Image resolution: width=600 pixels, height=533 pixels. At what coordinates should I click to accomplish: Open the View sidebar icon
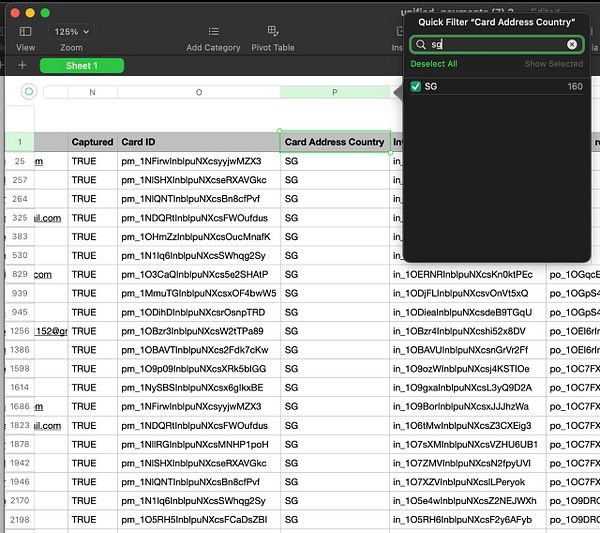click(25, 32)
